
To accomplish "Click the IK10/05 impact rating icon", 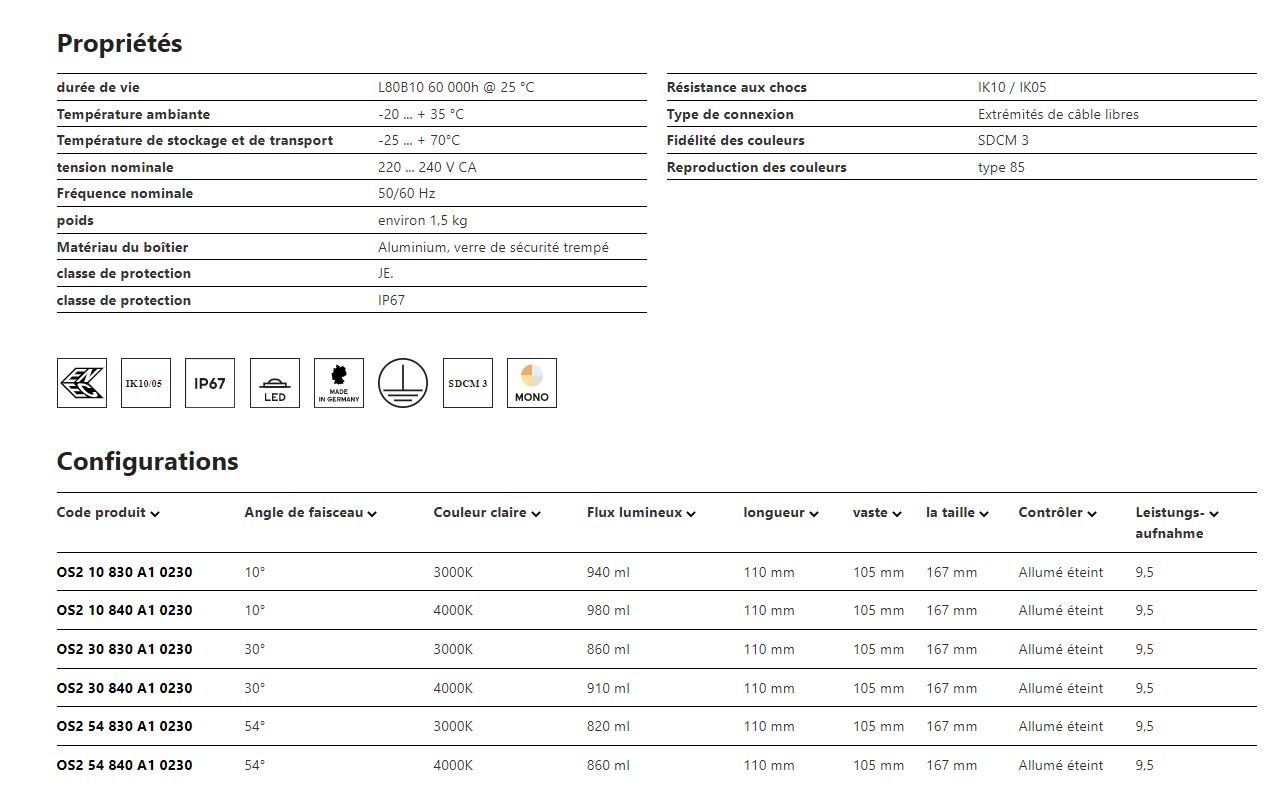I will 146,383.
